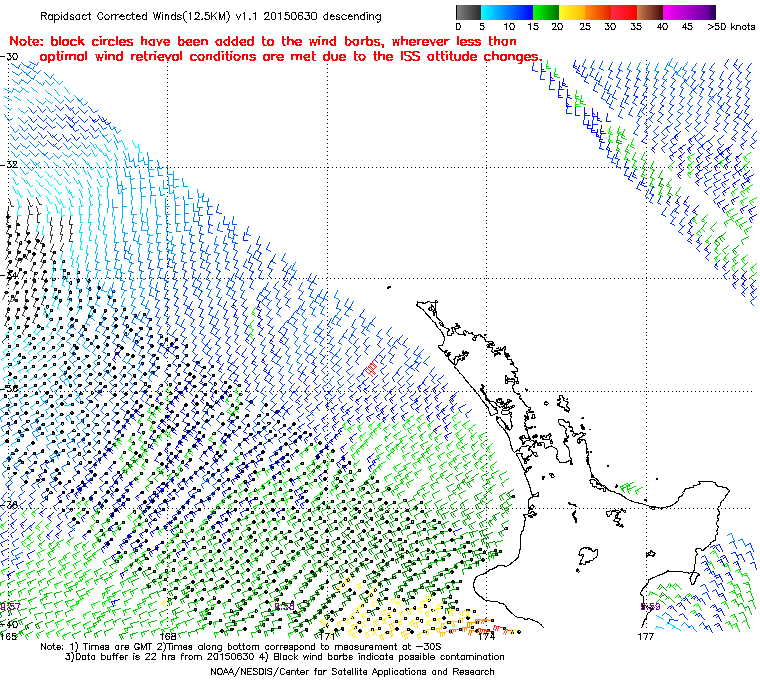
Task: Click the gray 0-5 knots legend segment
Action: coord(468,12)
